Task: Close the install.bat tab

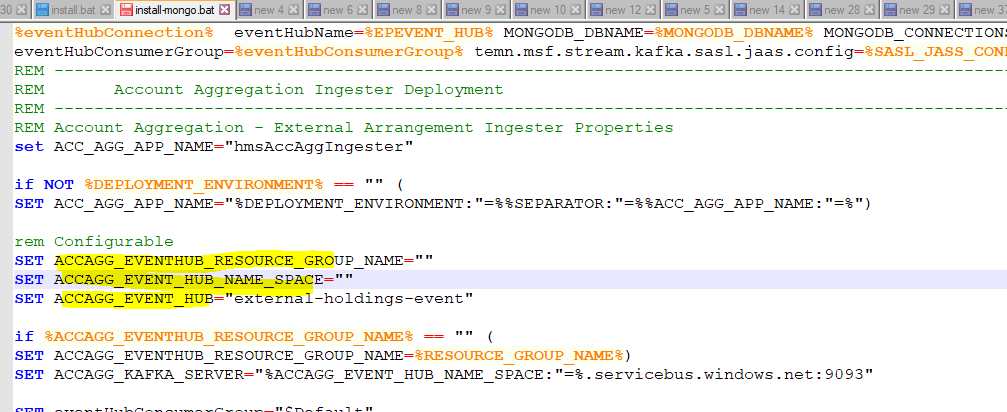Action: tap(105, 10)
